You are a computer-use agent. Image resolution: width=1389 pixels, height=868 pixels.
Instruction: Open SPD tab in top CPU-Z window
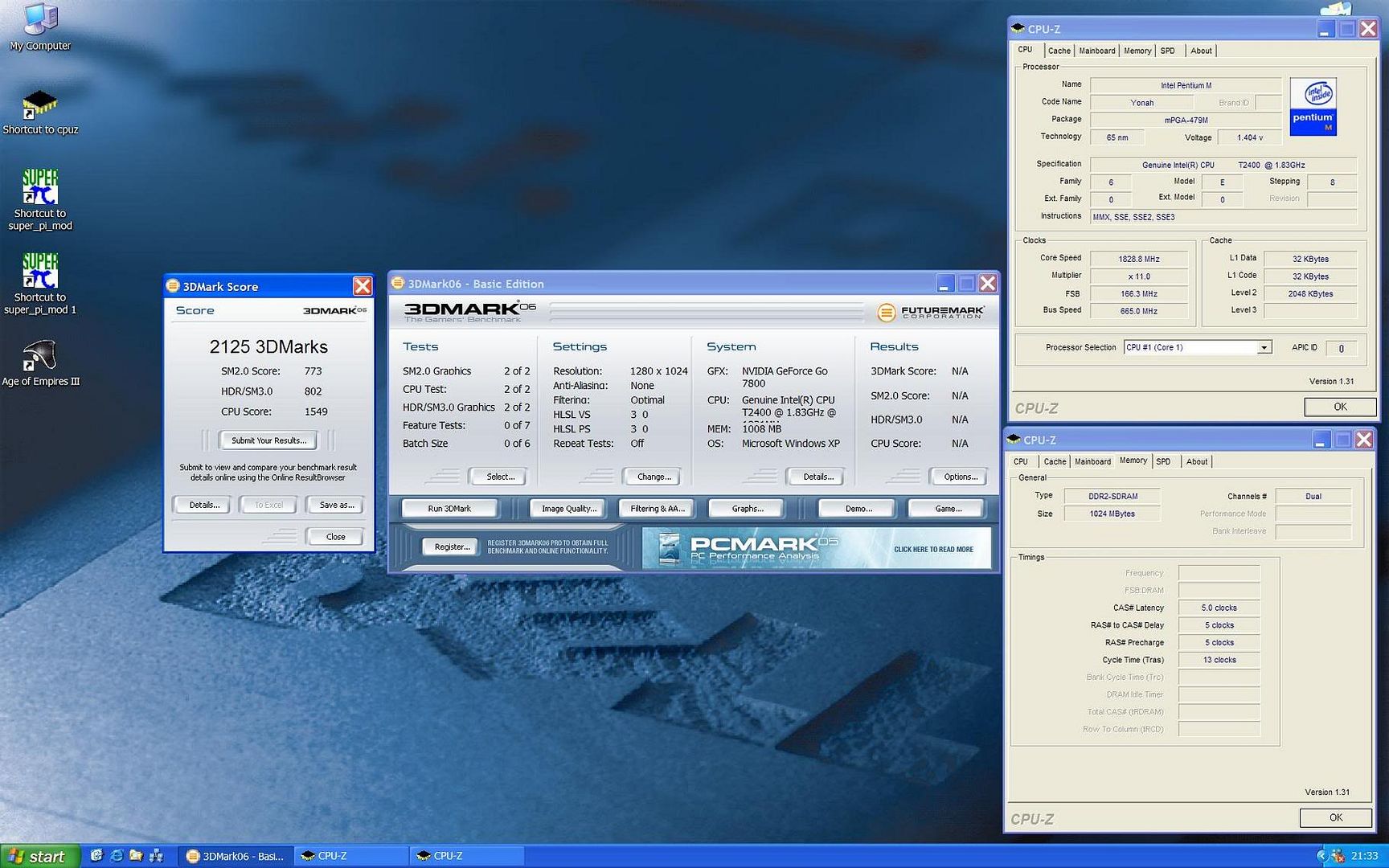pos(1168,51)
